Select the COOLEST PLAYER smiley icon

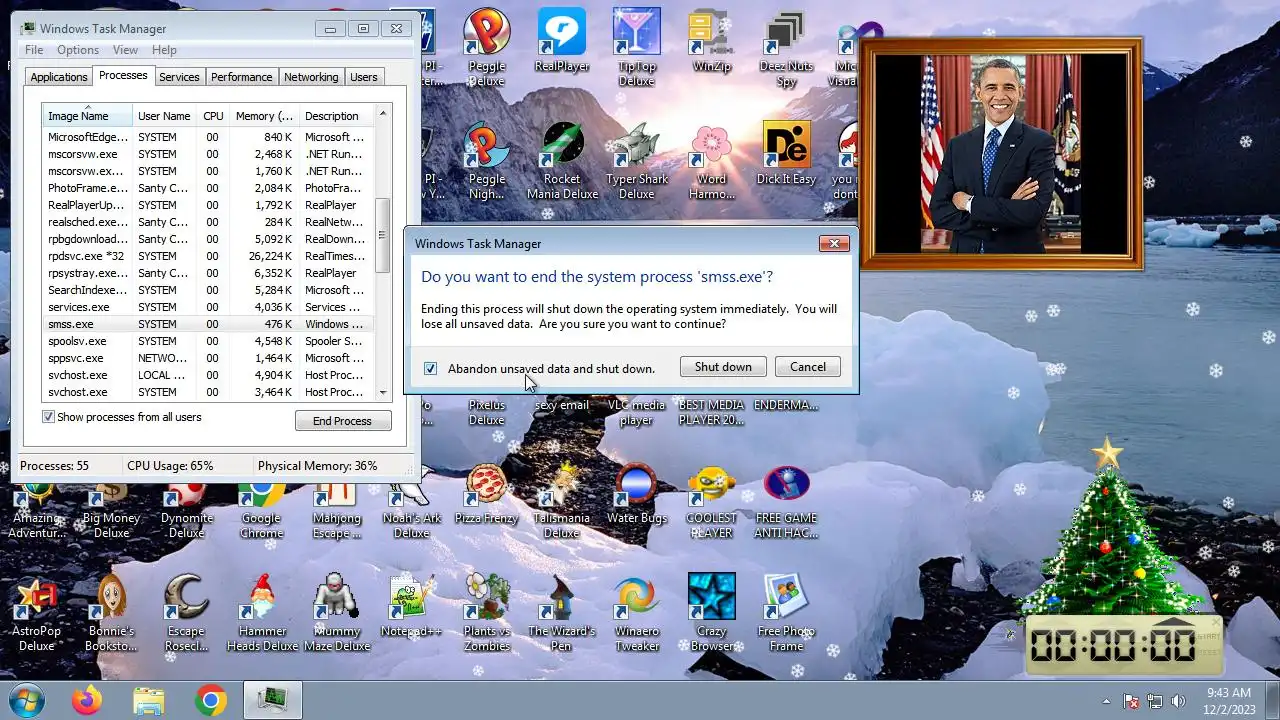tap(712, 500)
